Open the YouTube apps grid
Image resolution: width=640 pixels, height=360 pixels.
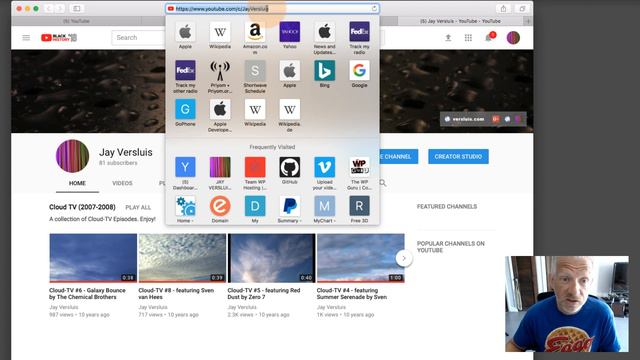click(x=468, y=38)
